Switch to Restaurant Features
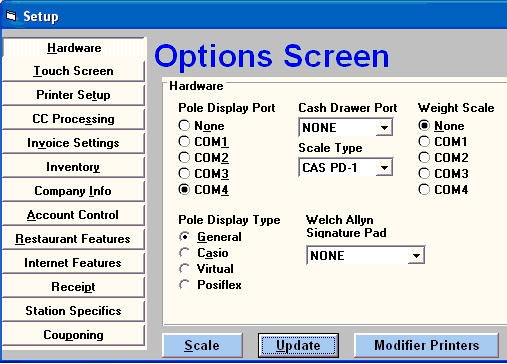This screenshot has height=364, width=507. pyautogui.click(x=74, y=239)
